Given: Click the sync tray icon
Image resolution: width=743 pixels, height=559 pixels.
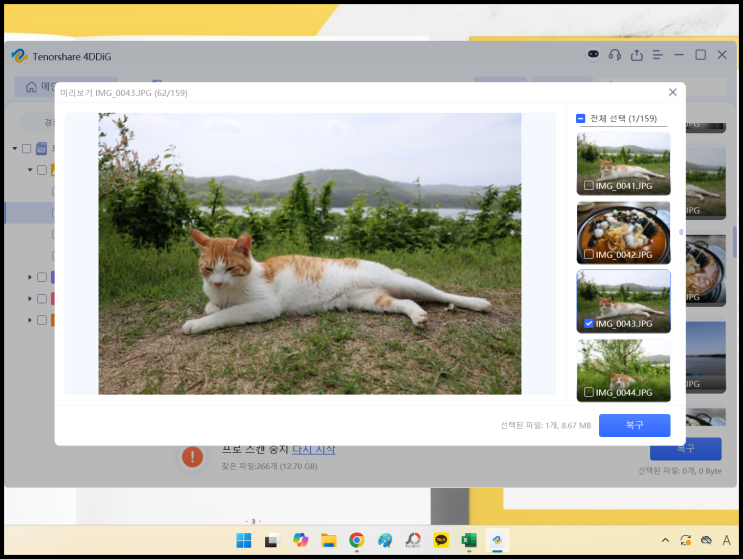Looking at the screenshot, I should (x=686, y=540).
